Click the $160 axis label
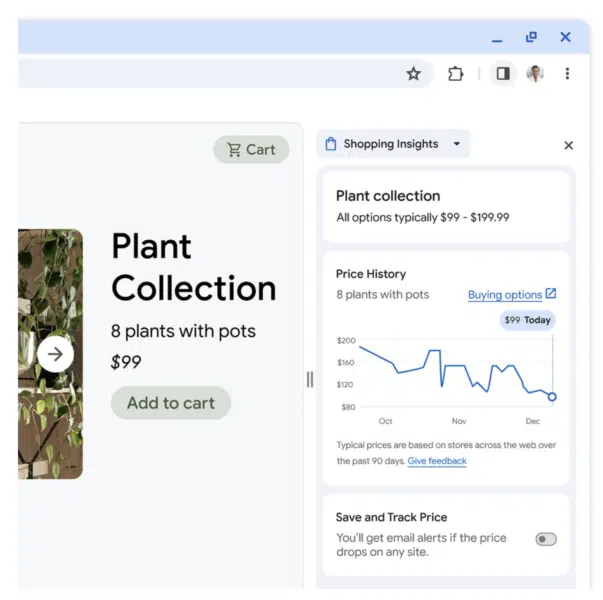The height and width of the screenshot is (600, 603). tap(345, 362)
